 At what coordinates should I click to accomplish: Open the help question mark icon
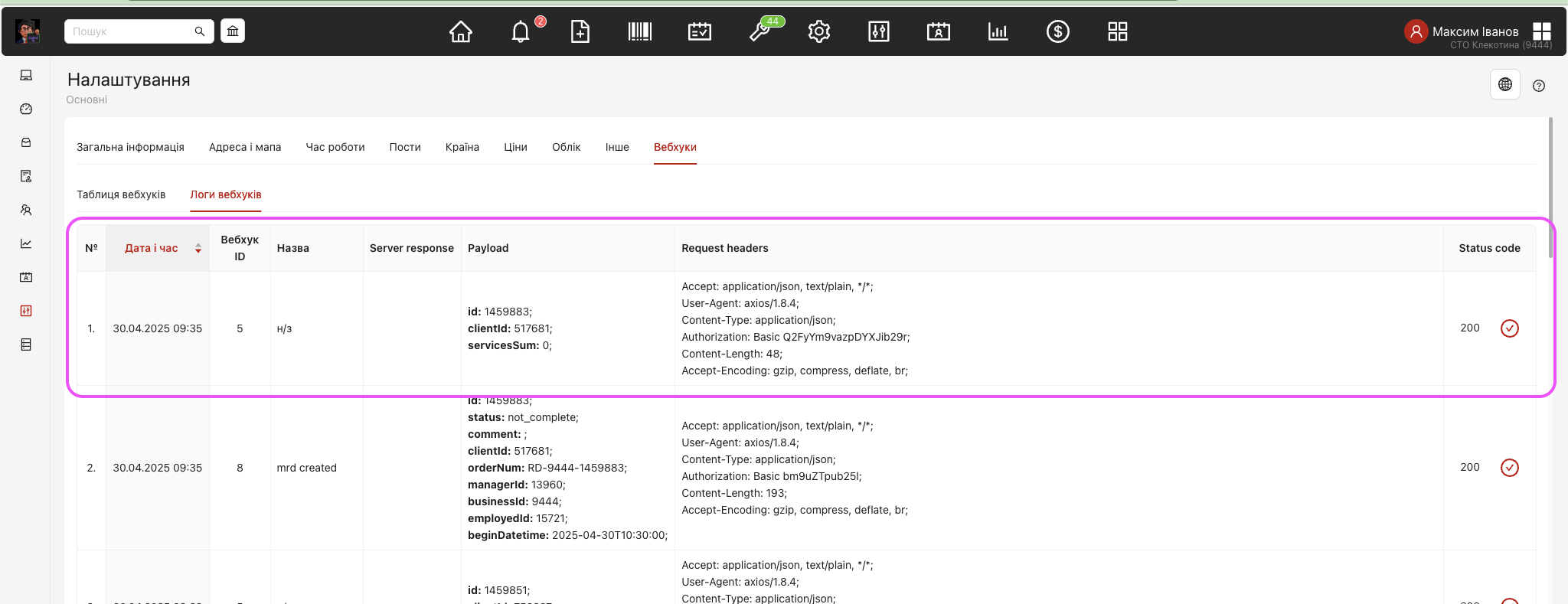coord(1539,86)
